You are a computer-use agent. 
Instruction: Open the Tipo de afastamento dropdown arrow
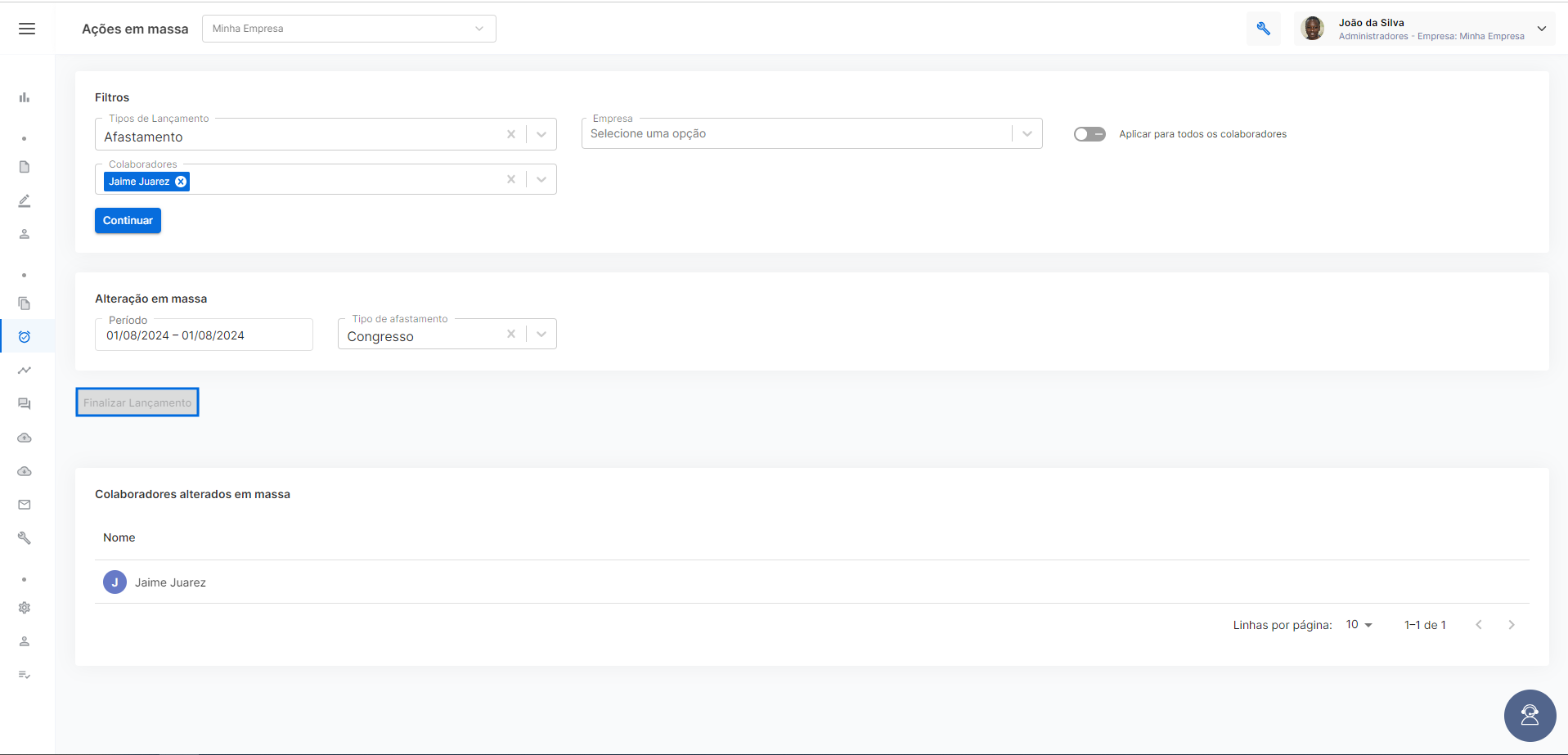click(541, 334)
